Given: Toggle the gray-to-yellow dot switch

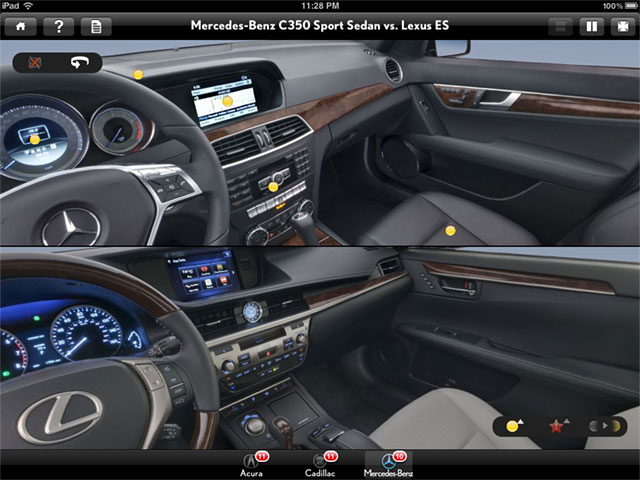Looking at the screenshot, I should click(605, 425).
